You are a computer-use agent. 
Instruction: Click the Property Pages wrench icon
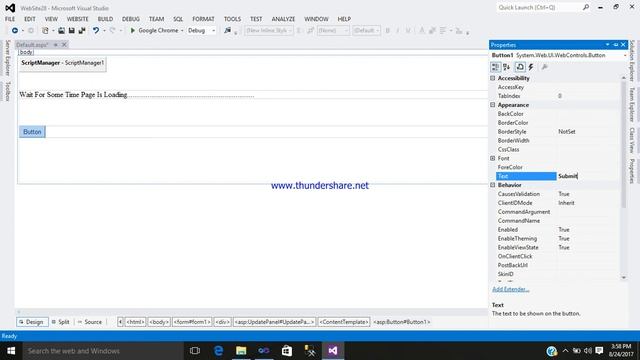pyautogui.click(x=544, y=67)
